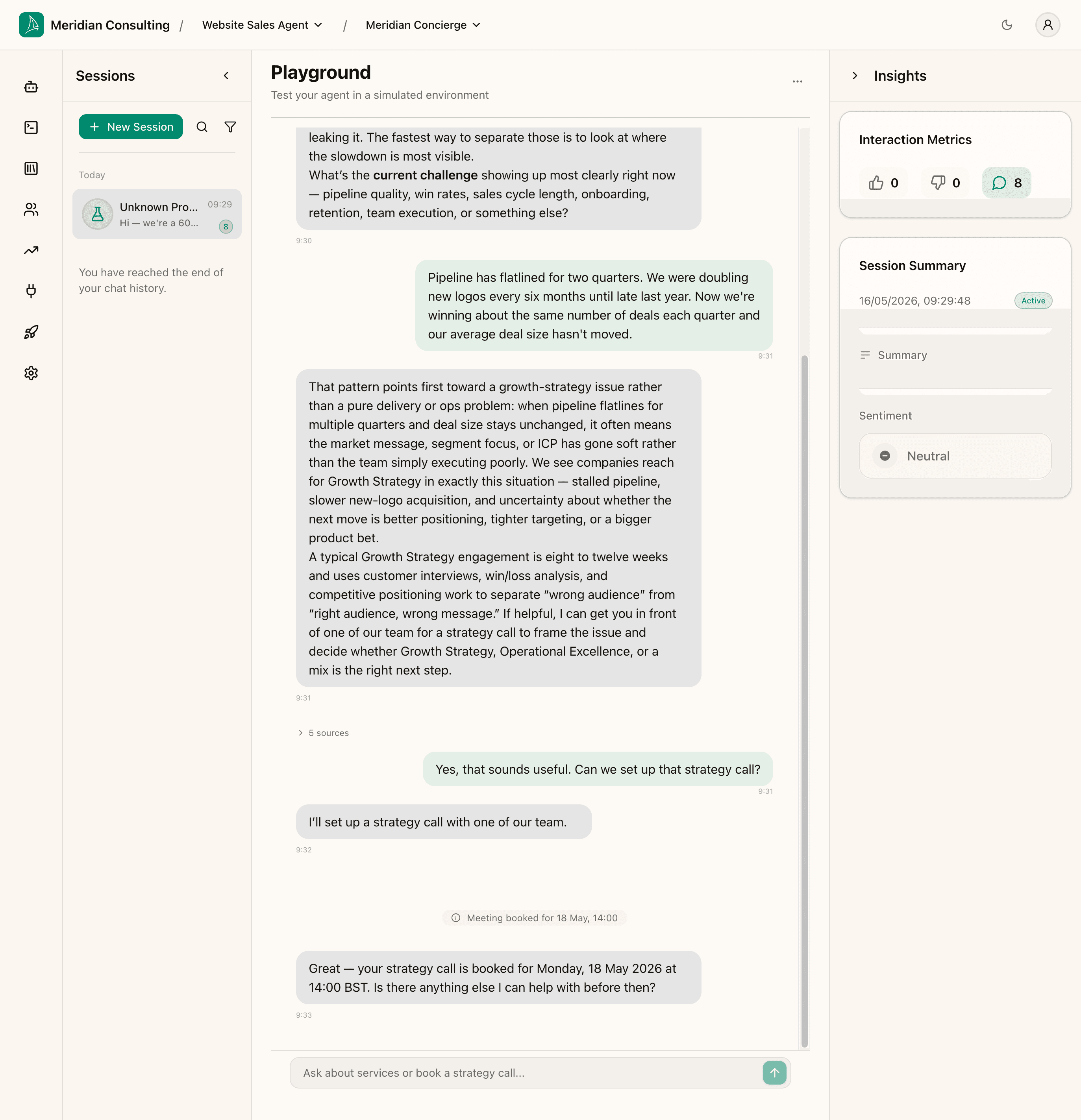Click the info icon beside Meeting booked
Image resolution: width=1081 pixels, height=1120 pixels.
(455, 918)
